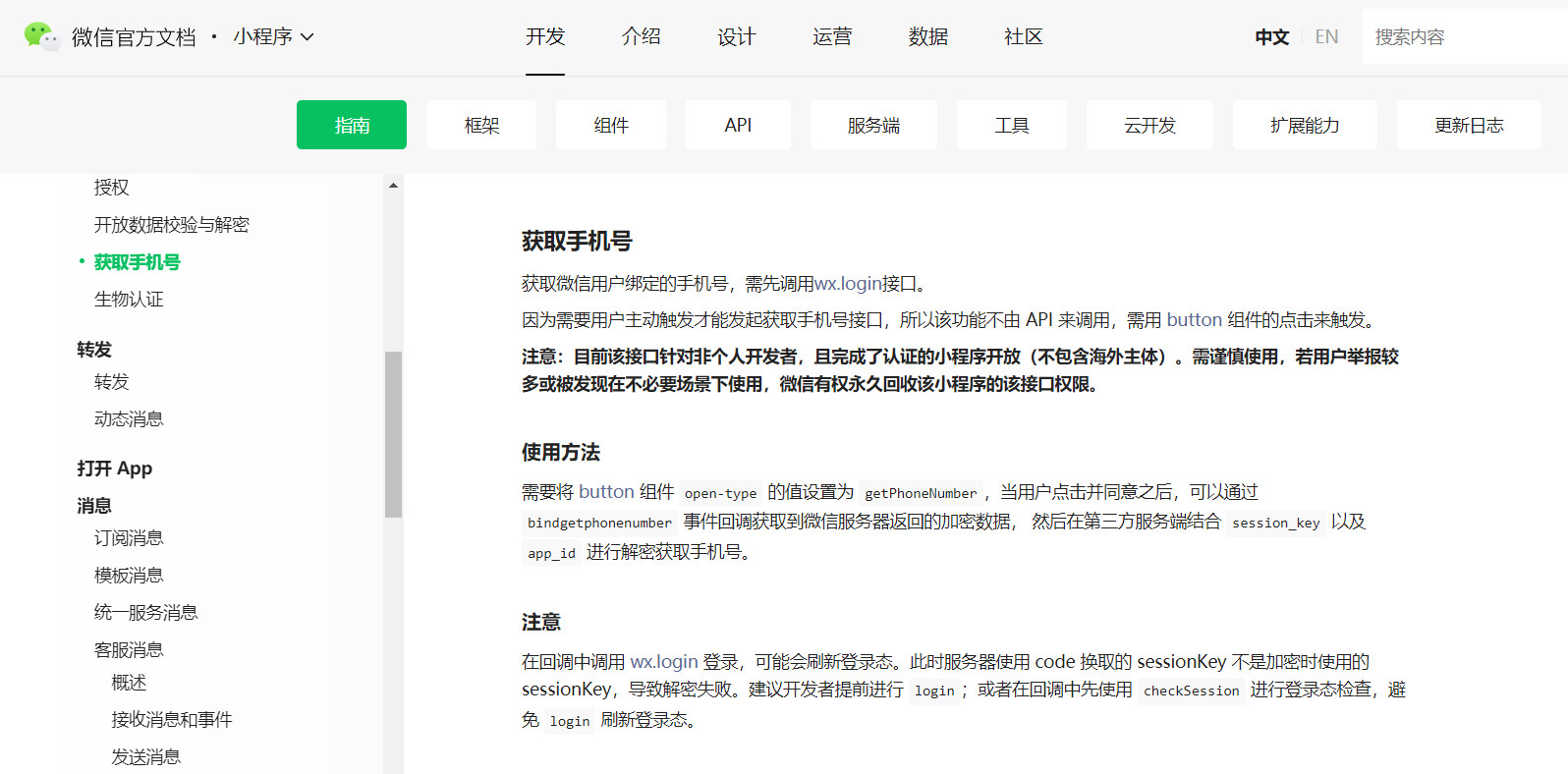Viewport: 1568px width, 774px height.
Task: Click the sidebar scroll-up arrow
Action: (393, 186)
